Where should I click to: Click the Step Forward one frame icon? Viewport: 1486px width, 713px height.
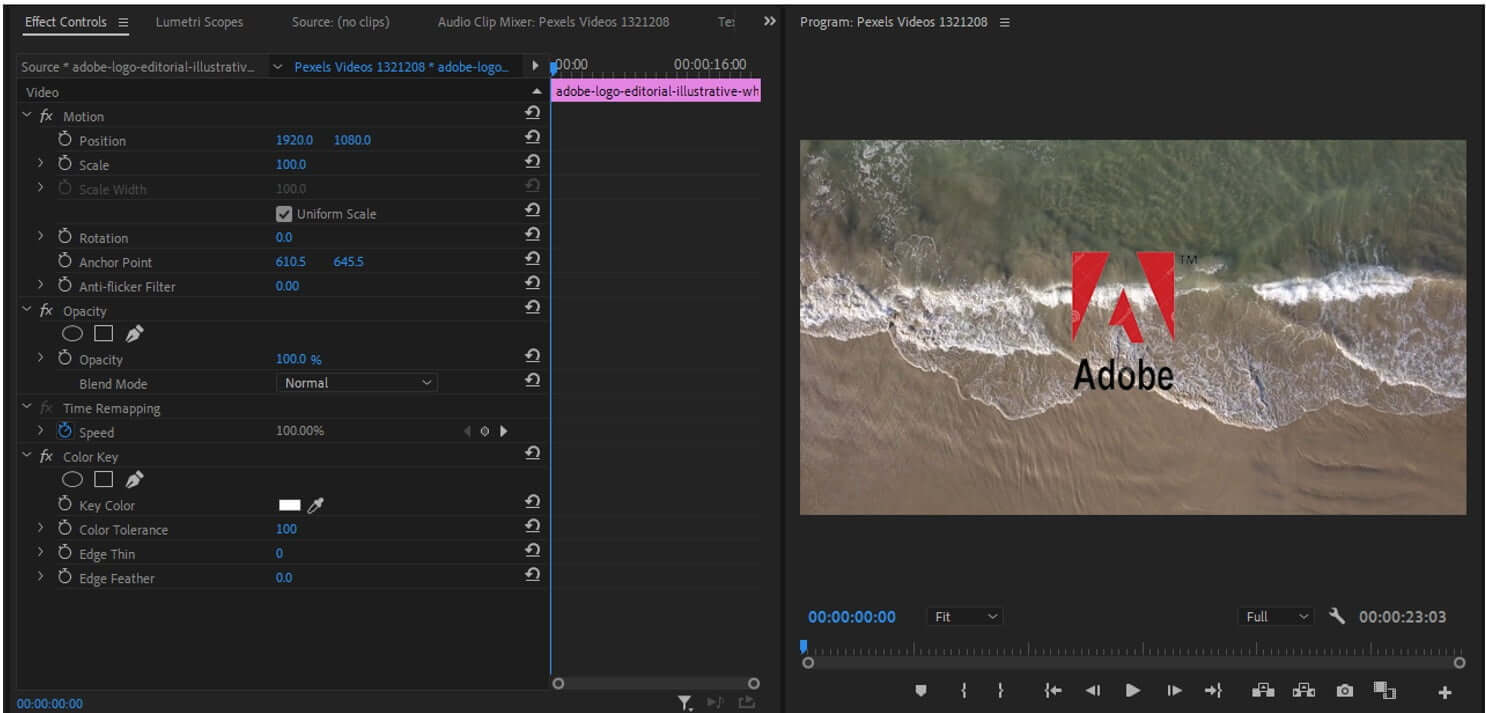pos(1173,690)
